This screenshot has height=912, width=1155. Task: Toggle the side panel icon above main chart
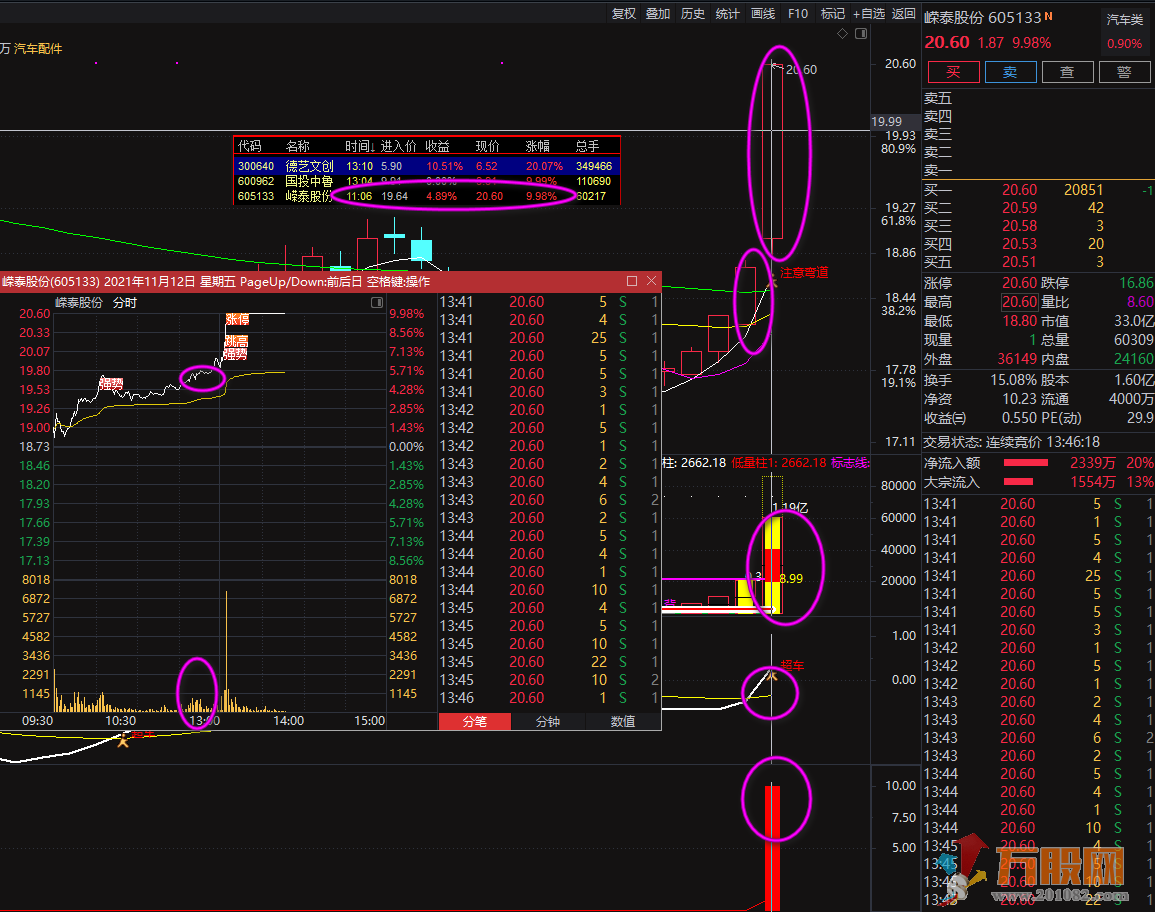(859, 34)
